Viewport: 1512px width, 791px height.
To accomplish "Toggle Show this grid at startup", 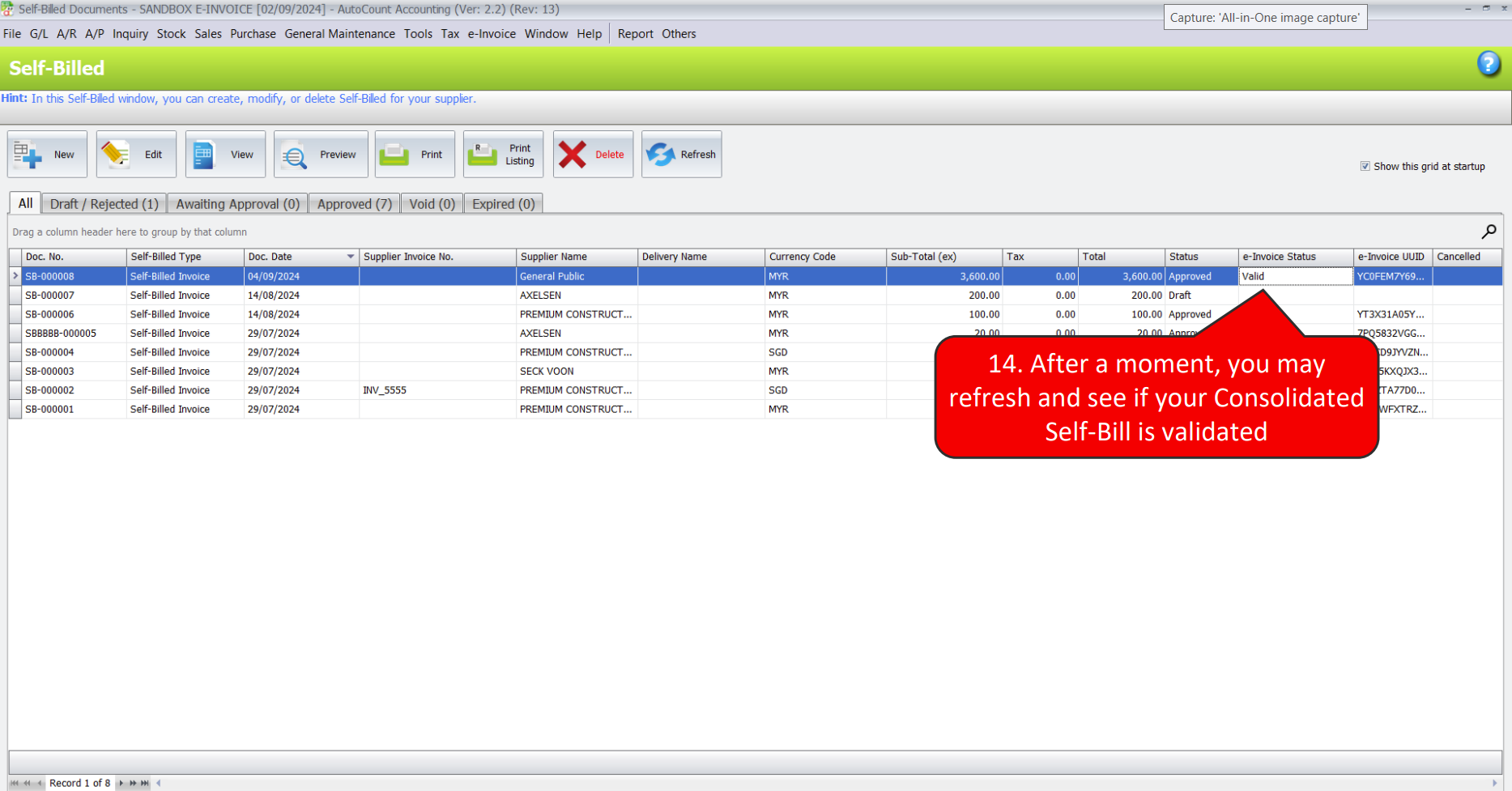I will point(1365,167).
